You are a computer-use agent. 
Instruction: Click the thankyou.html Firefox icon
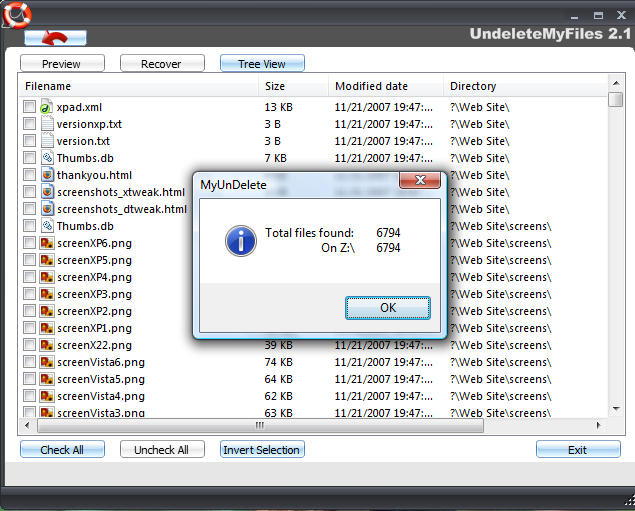tap(47, 175)
